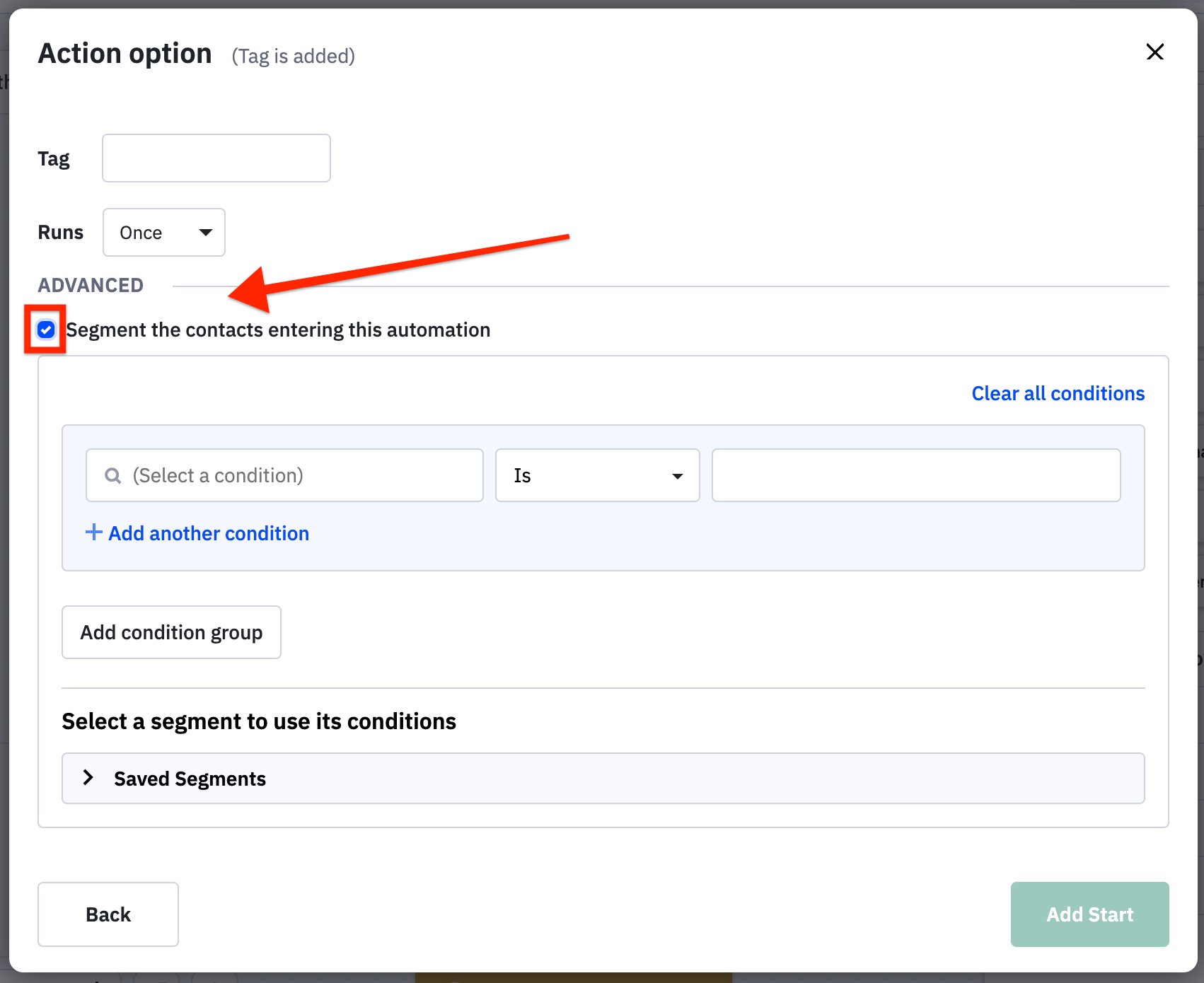Click the empty condition value field
The image size is (1204, 983).
coord(915,476)
